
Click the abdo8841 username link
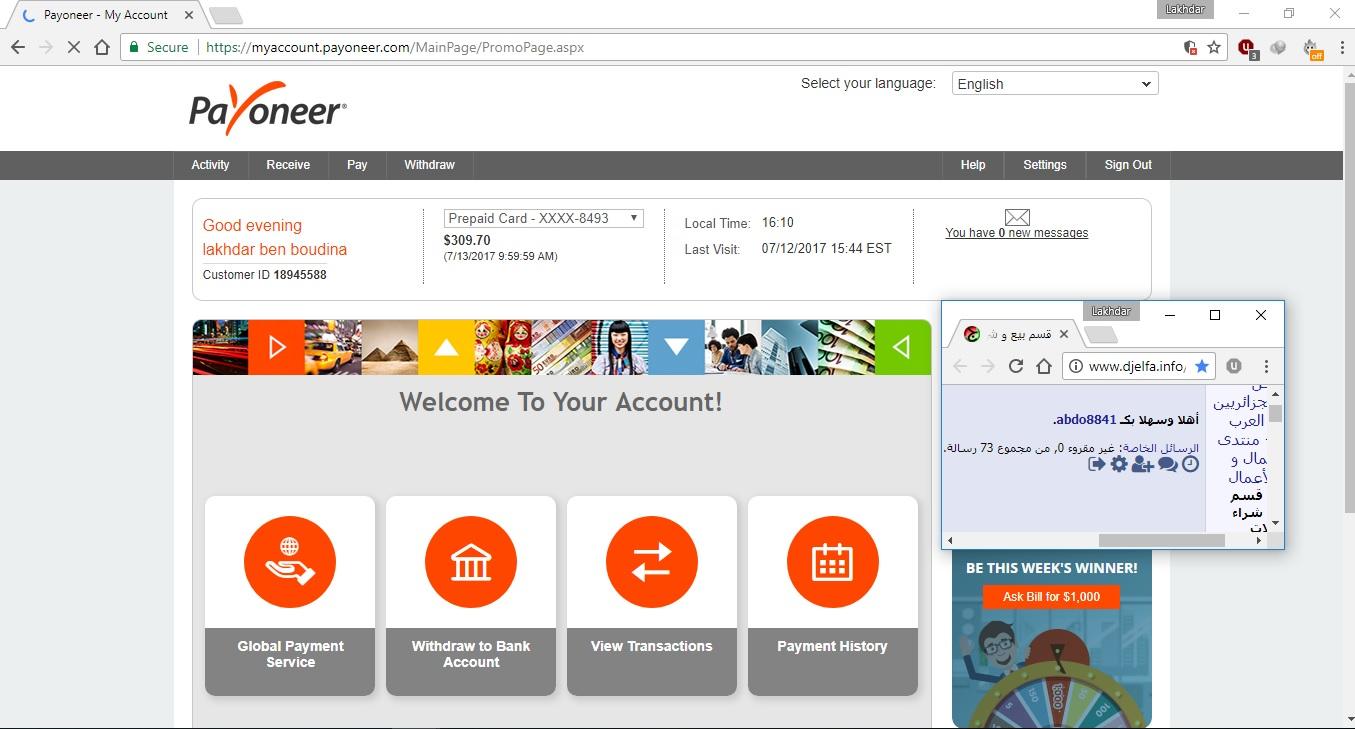[1085, 420]
